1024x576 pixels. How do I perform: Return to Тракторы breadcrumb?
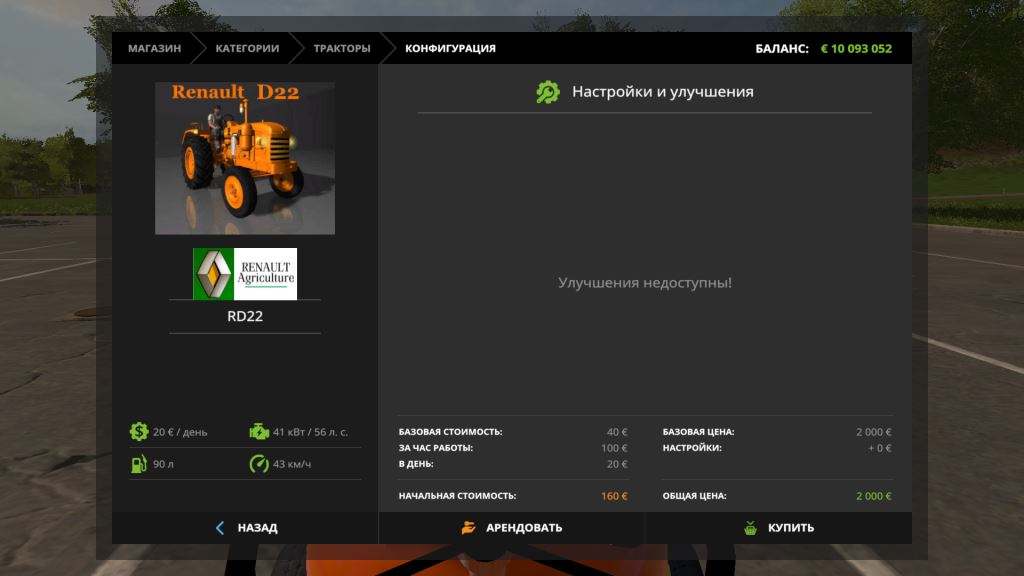pos(342,48)
